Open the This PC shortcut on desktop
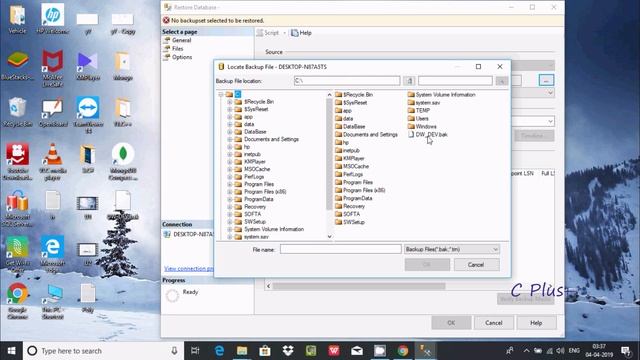This screenshot has width=640, height=360. click(53, 301)
